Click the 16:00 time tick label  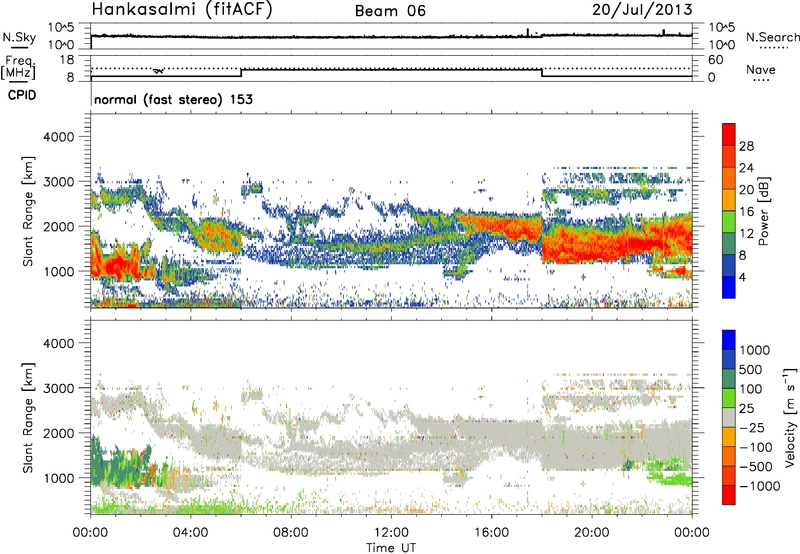pyautogui.click(x=491, y=533)
